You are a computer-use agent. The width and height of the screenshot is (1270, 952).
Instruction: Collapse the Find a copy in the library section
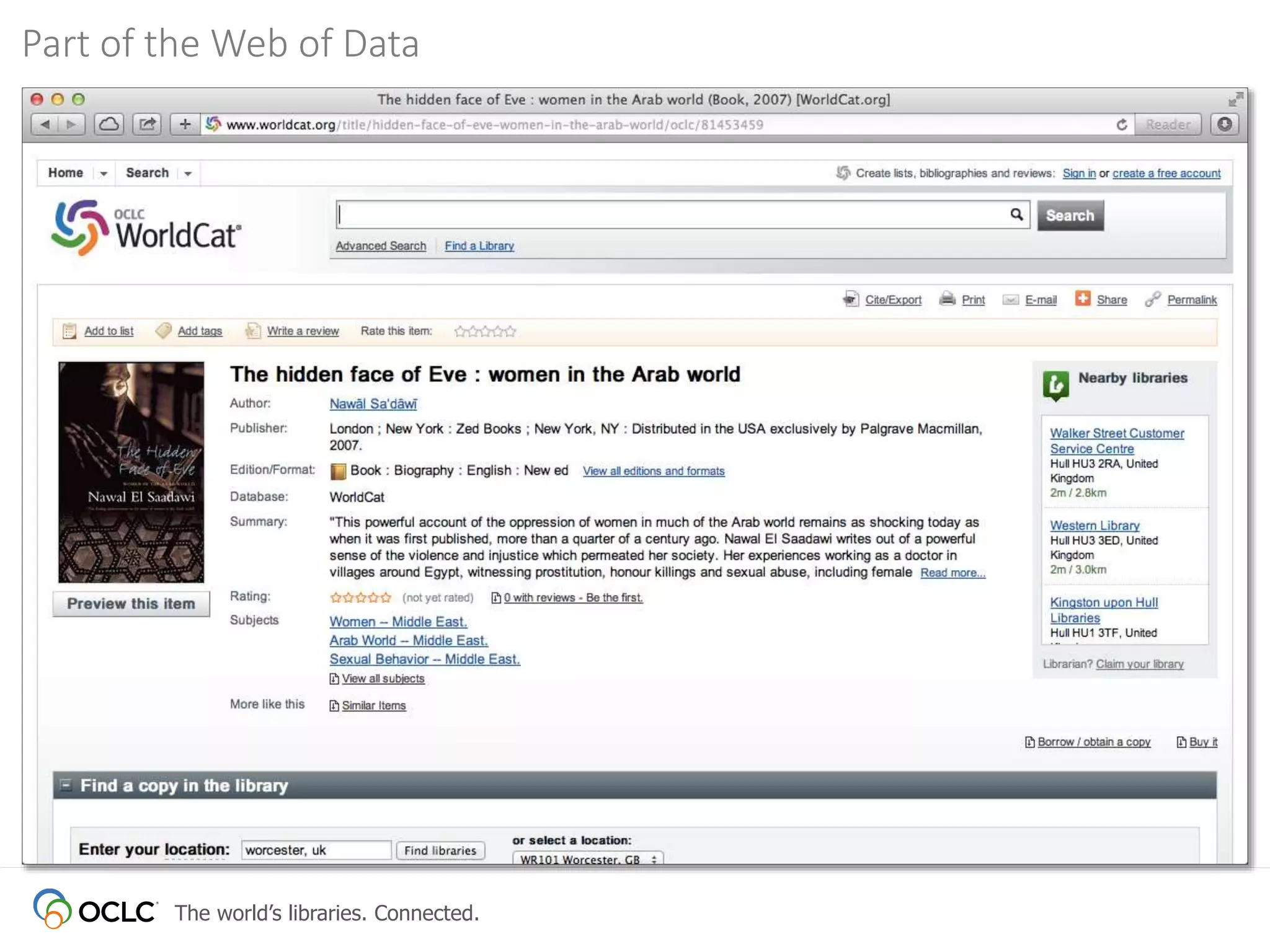pyautogui.click(x=65, y=785)
